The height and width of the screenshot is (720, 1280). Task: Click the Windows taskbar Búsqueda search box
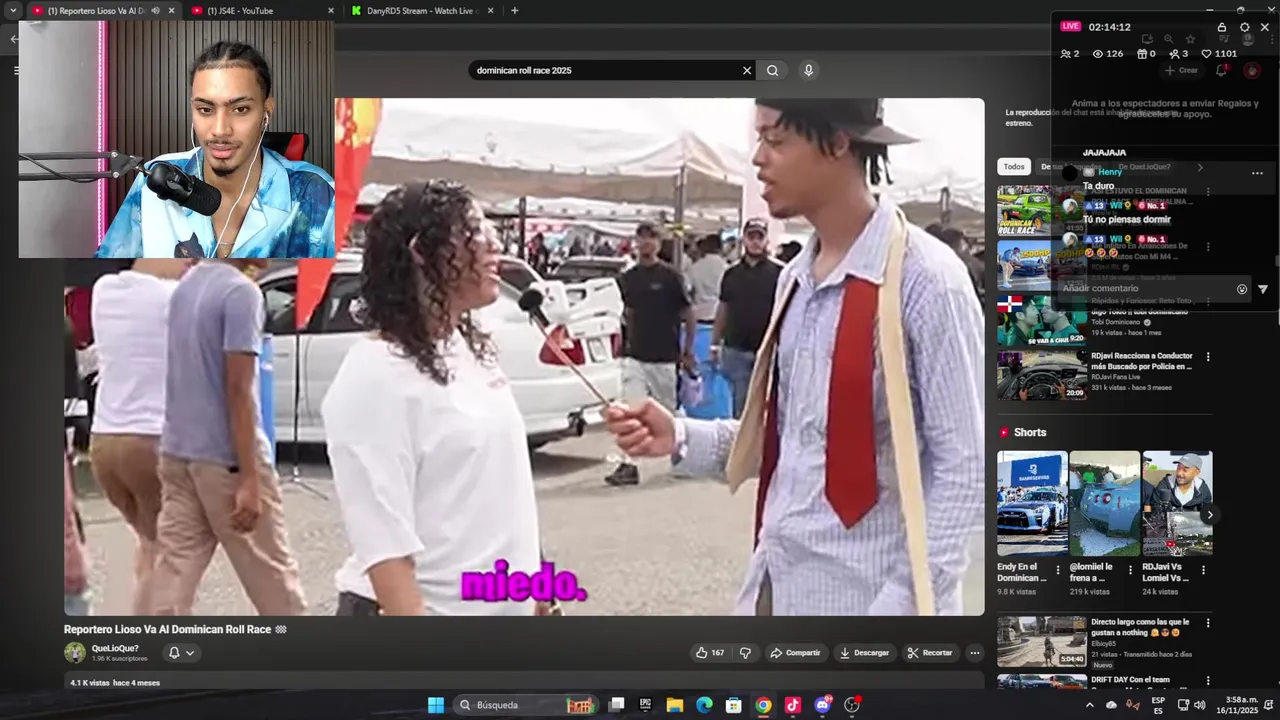pos(526,705)
